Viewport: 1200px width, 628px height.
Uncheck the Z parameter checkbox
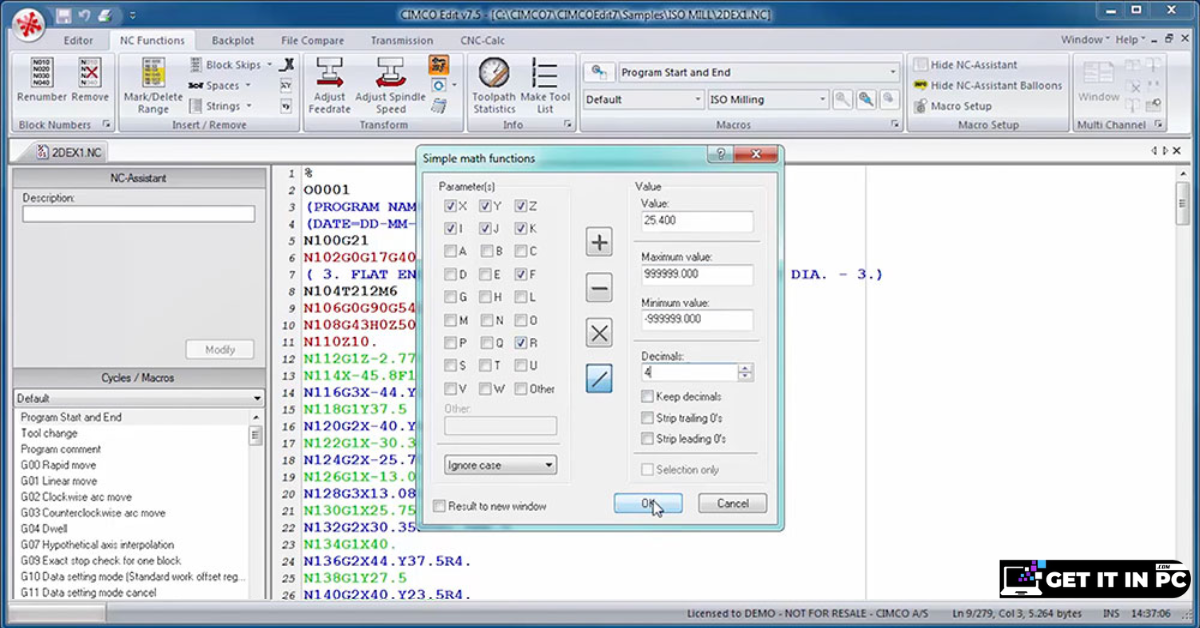coord(521,206)
